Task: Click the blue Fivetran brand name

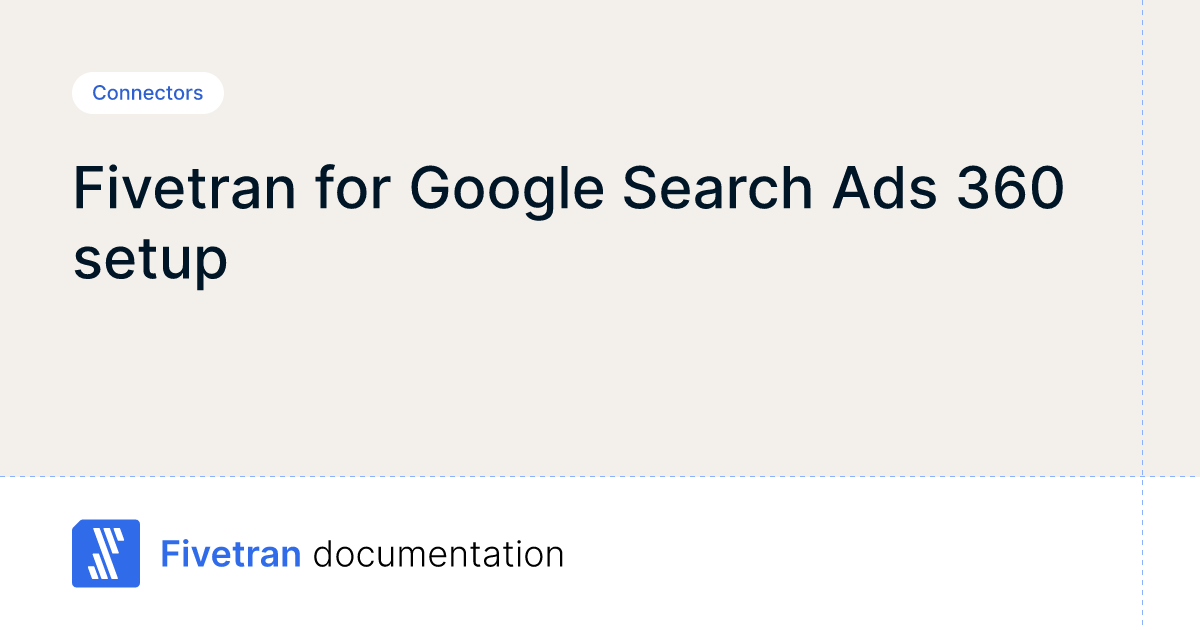Action: click(231, 553)
